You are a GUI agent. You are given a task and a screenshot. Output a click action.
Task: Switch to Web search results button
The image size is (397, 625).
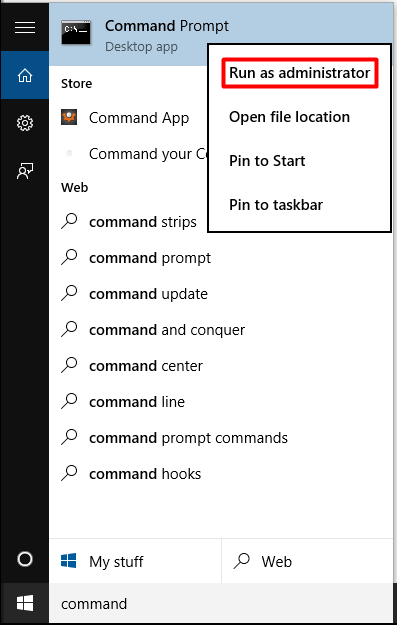tap(307, 561)
